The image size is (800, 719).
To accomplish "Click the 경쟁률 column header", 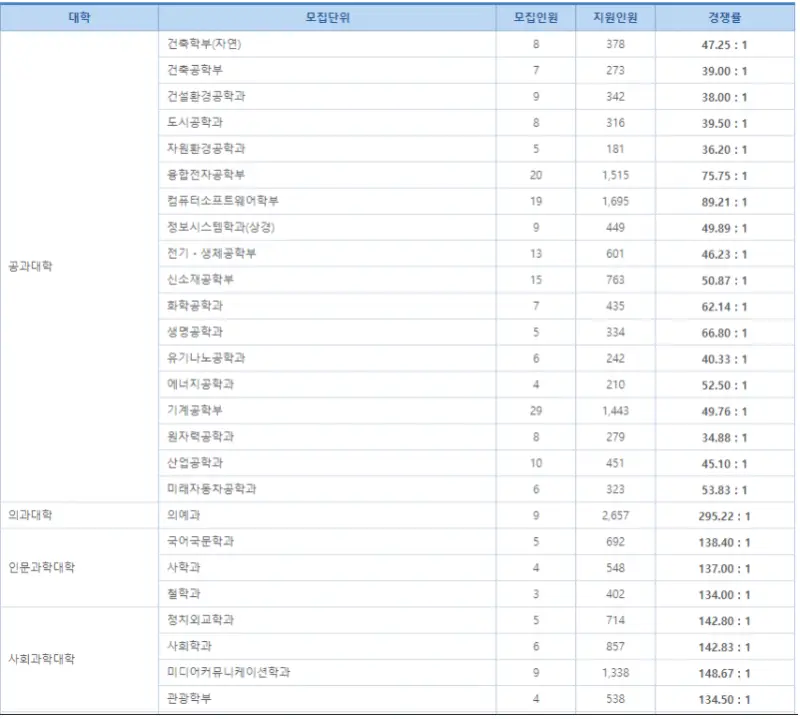I will point(724,18).
